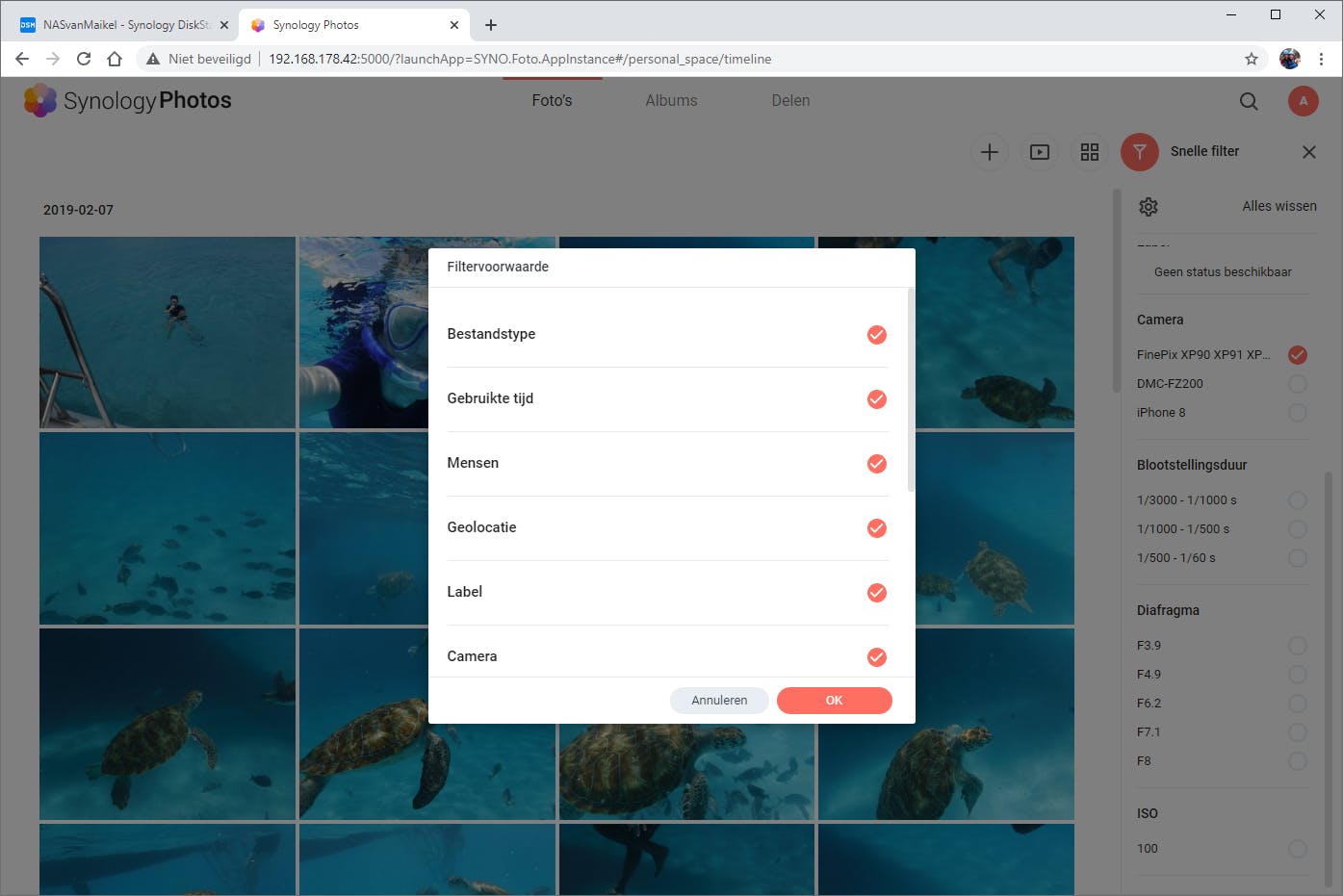
Task: Uncheck Geolocatie filter condition
Action: click(877, 528)
